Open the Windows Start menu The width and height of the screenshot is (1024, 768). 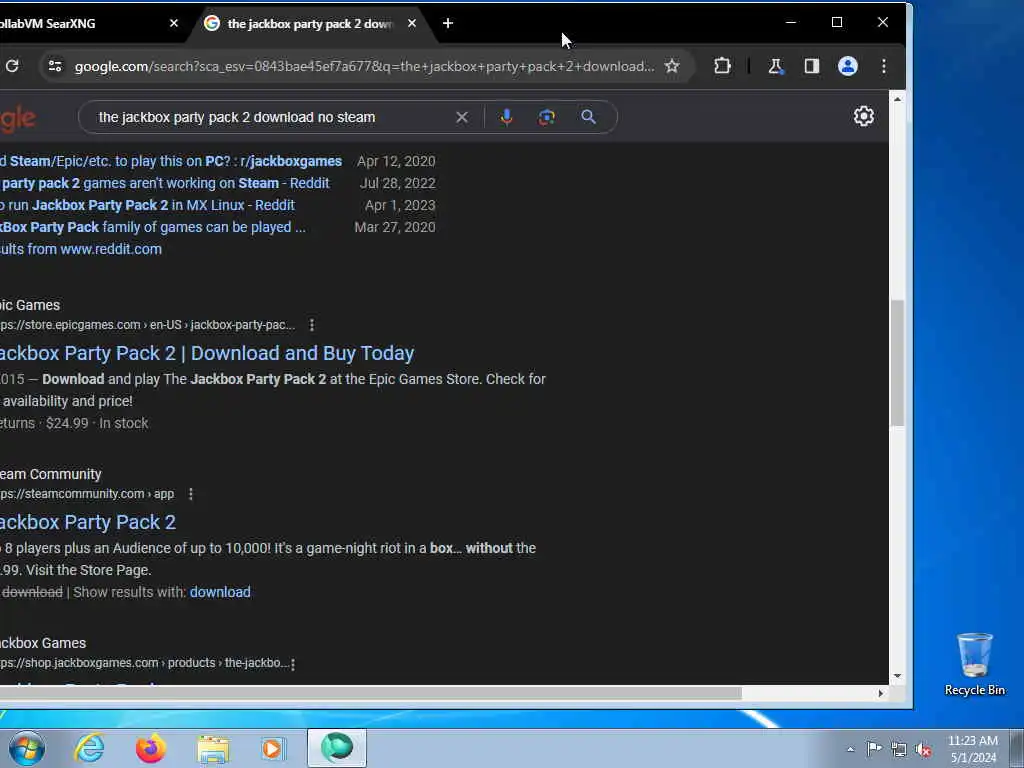(x=27, y=748)
